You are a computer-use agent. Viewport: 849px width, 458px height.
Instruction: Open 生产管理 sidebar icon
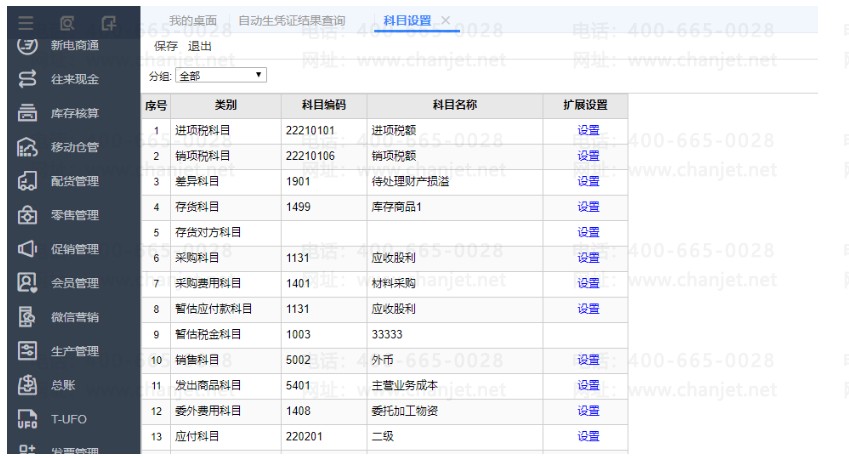click(x=27, y=351)
